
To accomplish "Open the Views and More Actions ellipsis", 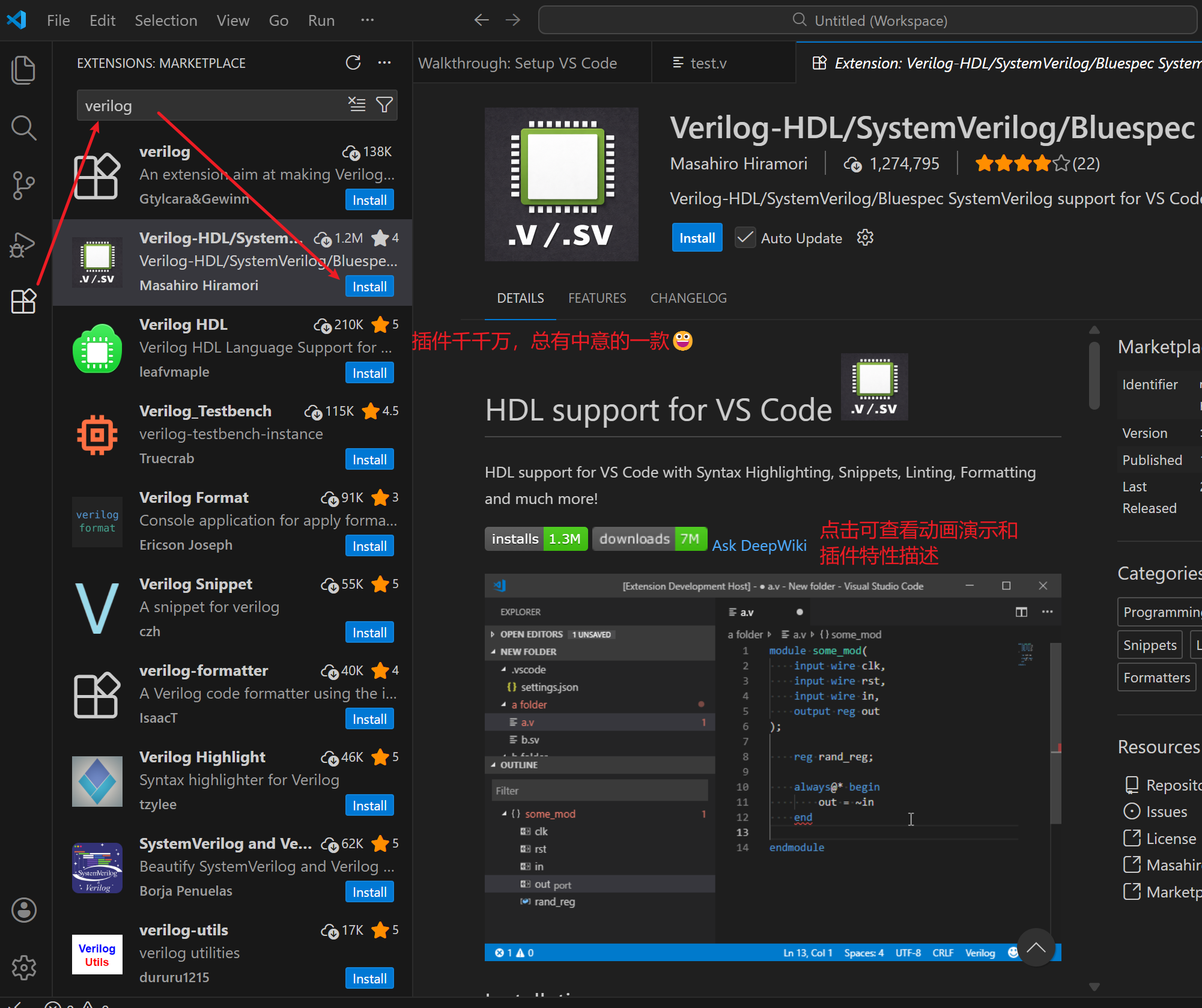I will [x=384, y=63].
